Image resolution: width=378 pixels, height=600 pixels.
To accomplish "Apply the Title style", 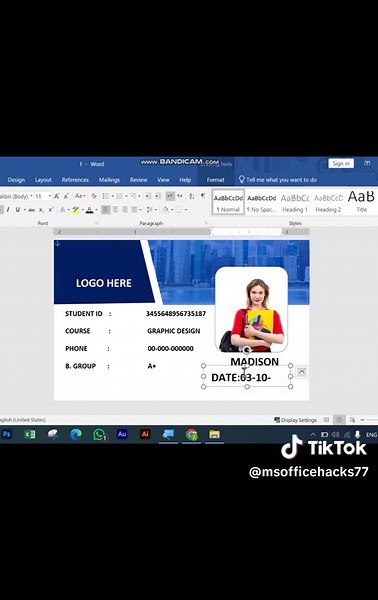I will click(x=361, y=202).
